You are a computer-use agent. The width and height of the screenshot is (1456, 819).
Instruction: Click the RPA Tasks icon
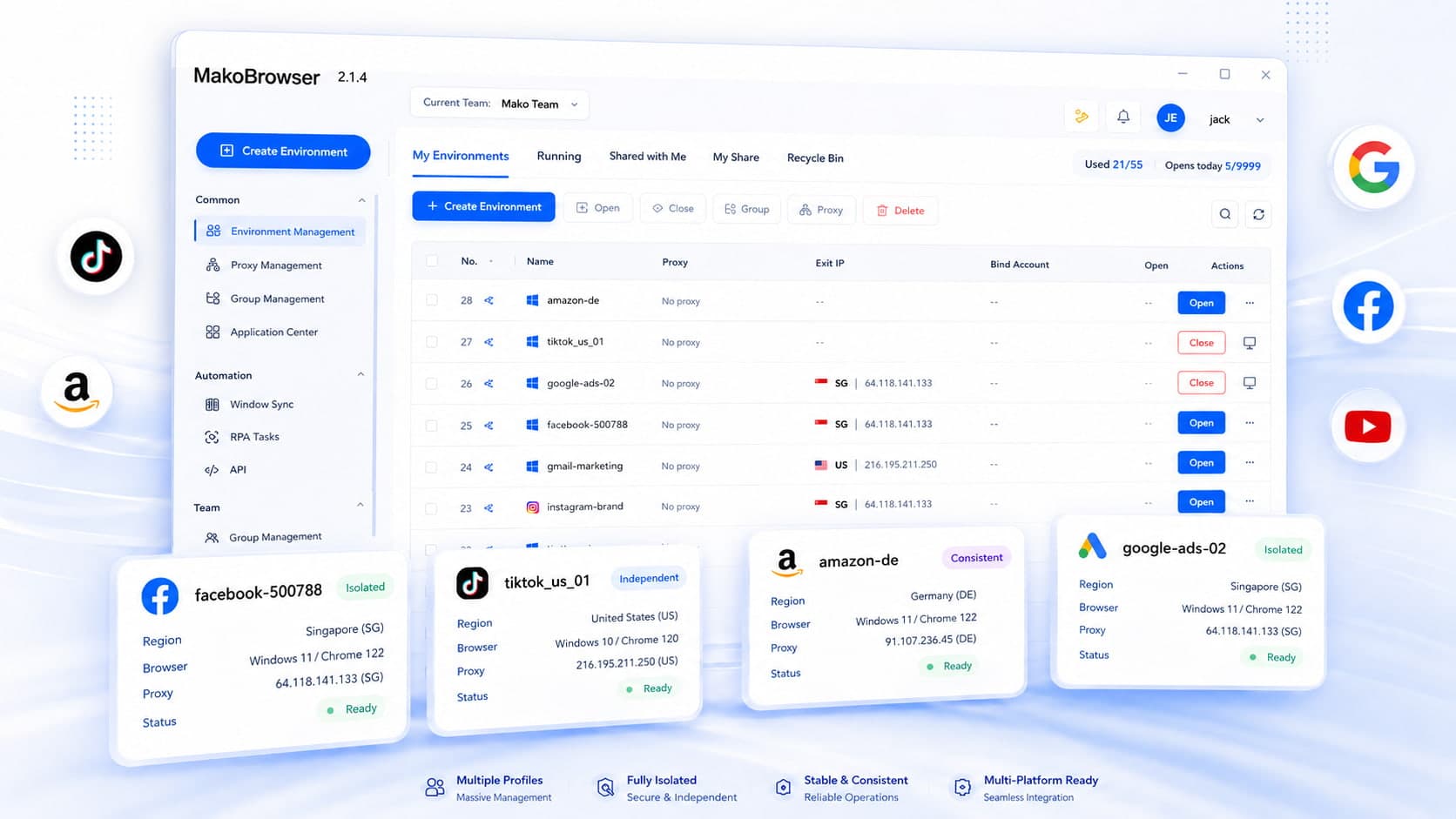(212, 437)
